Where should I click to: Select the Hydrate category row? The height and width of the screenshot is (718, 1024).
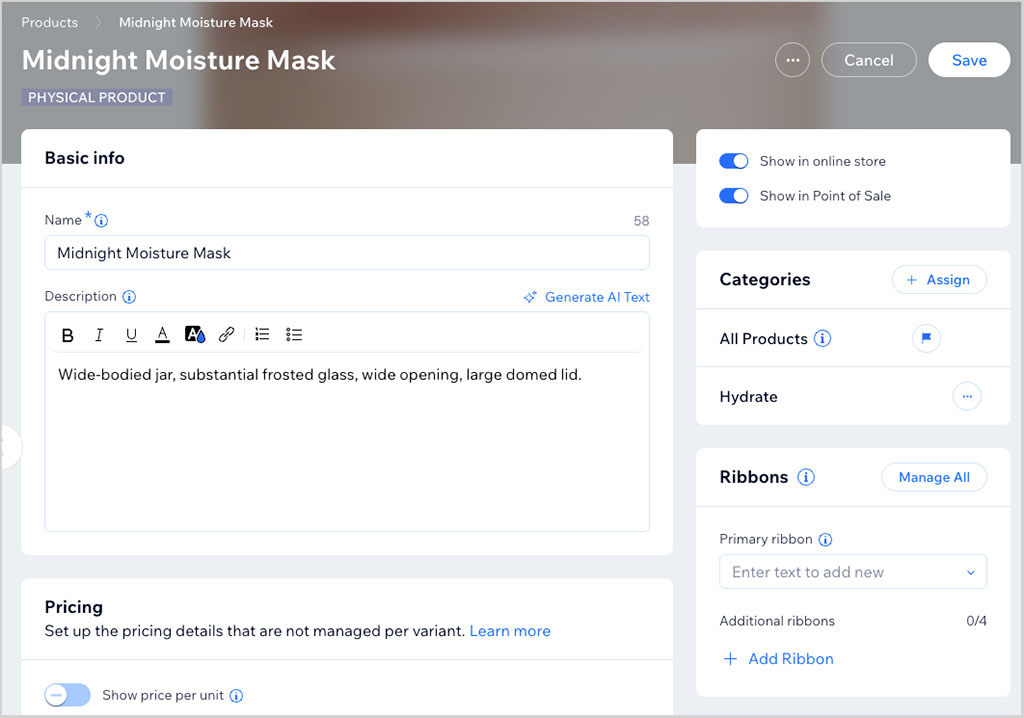coord(853,397)
